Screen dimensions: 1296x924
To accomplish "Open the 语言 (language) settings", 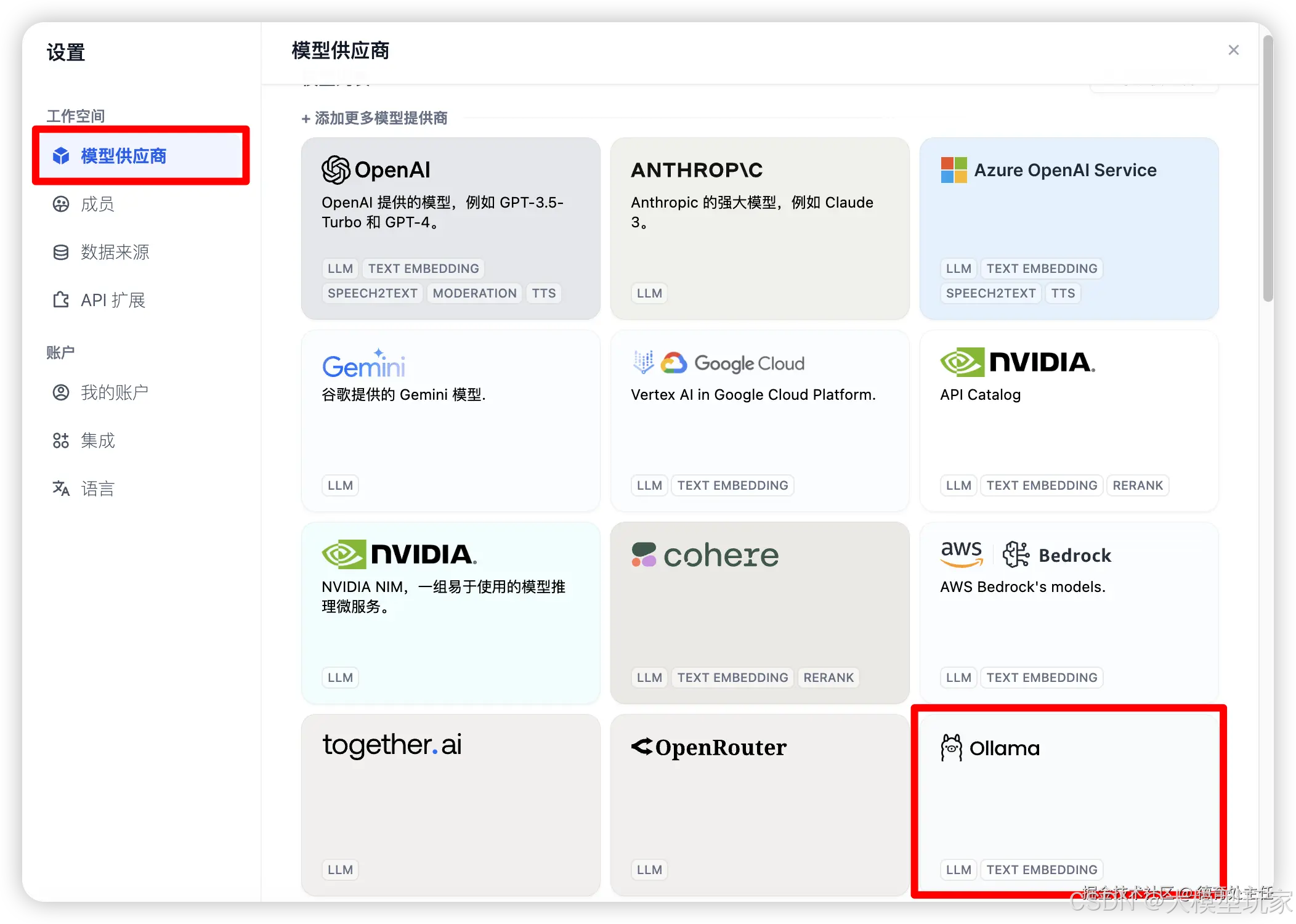I will 99,488.
